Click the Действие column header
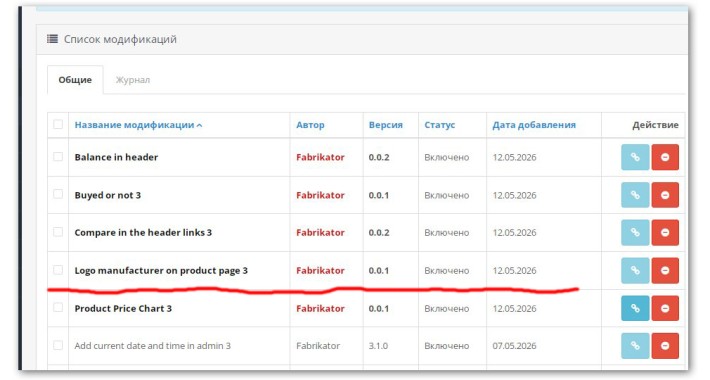Screen dimensions: 710x380 point(655,125)
